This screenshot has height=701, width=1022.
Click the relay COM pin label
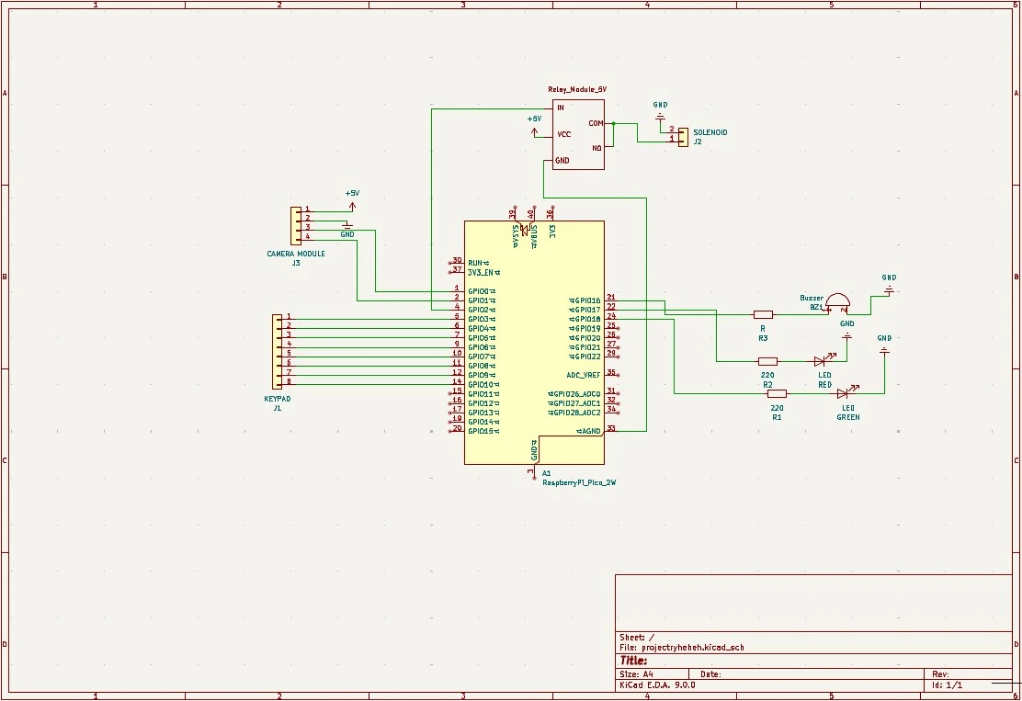click(x=596, y=123)
